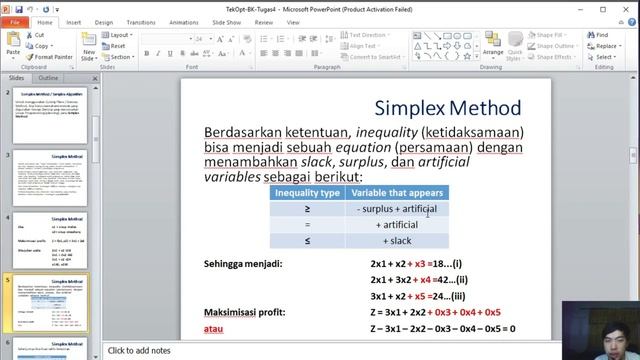The width and height of the screenshot is (640, 360).
Task: Click the New Slide icon
Action: click(89, 40)
